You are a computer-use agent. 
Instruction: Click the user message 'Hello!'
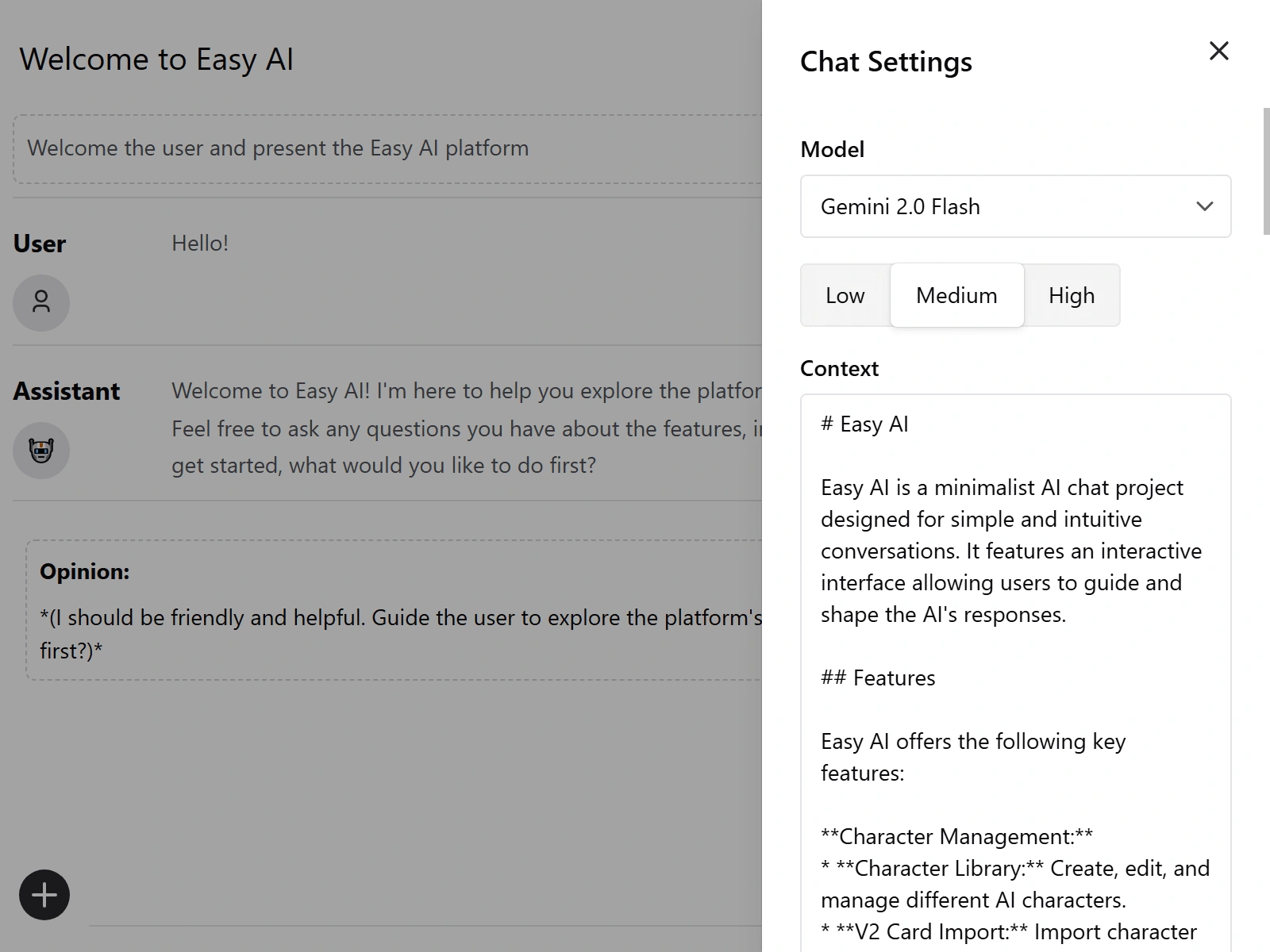[200, 244]
